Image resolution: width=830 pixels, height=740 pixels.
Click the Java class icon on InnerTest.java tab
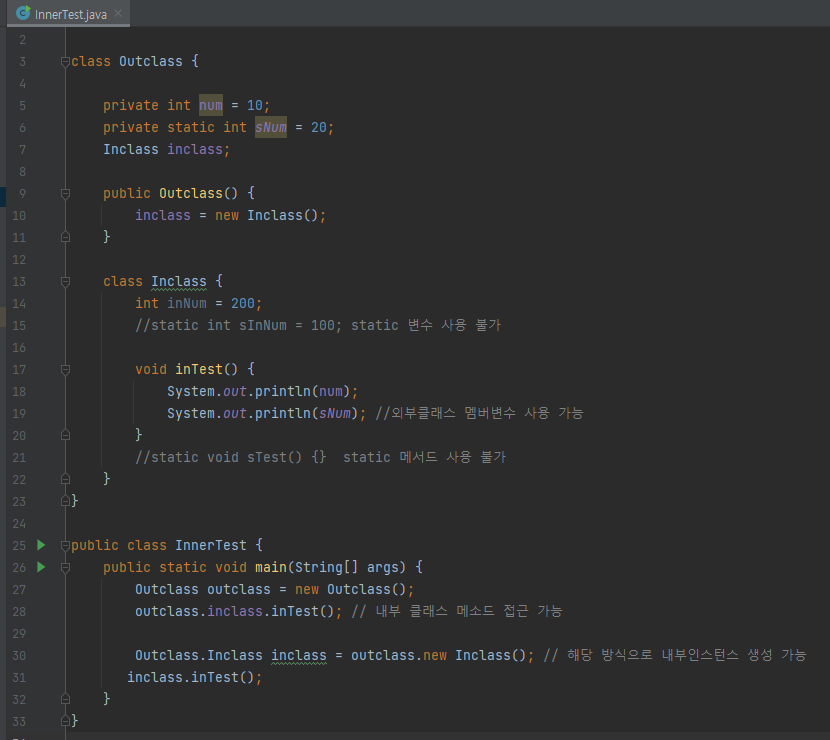[x=23, y=13]
